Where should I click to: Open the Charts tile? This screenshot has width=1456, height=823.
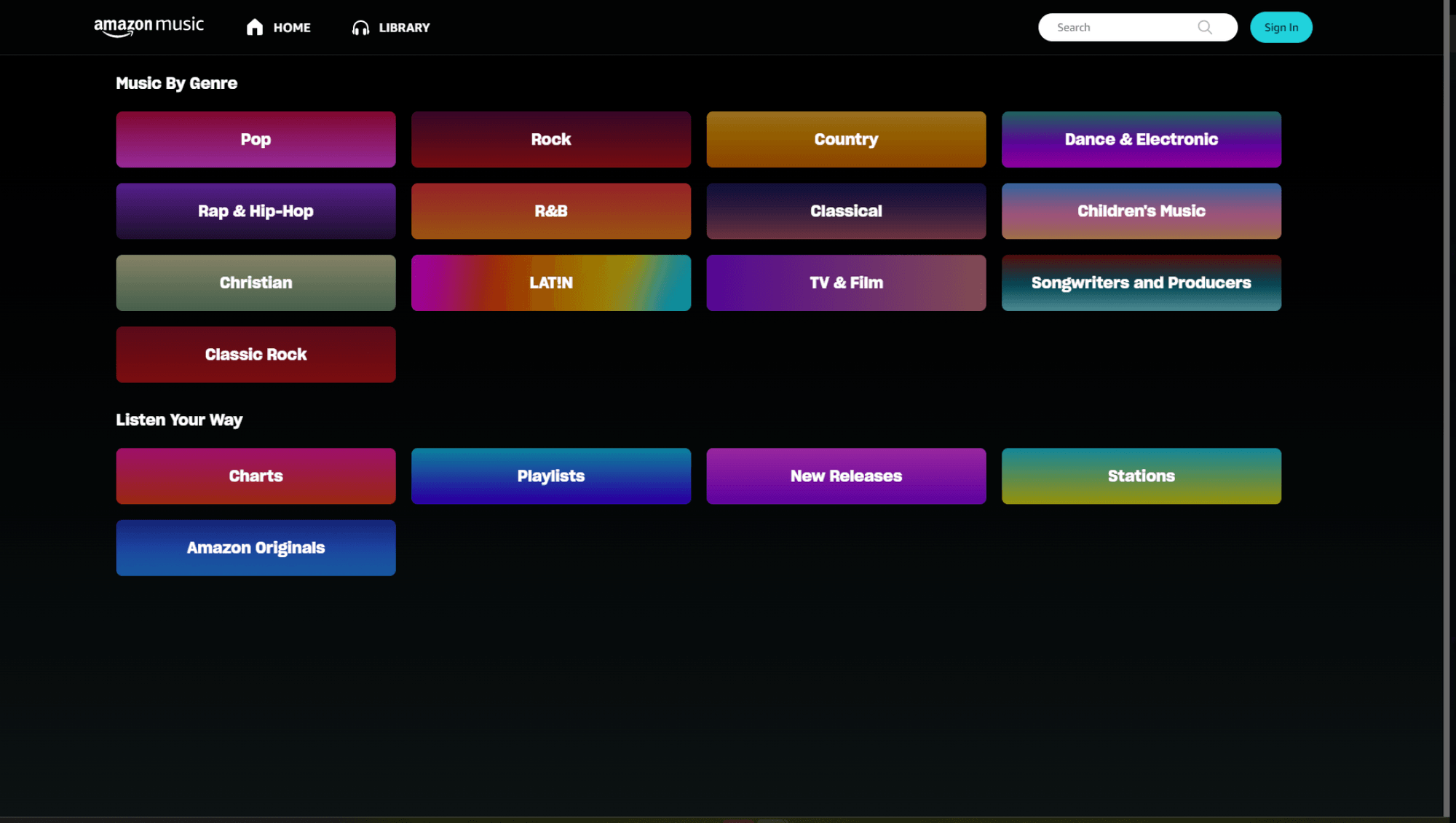click(256, 476)
